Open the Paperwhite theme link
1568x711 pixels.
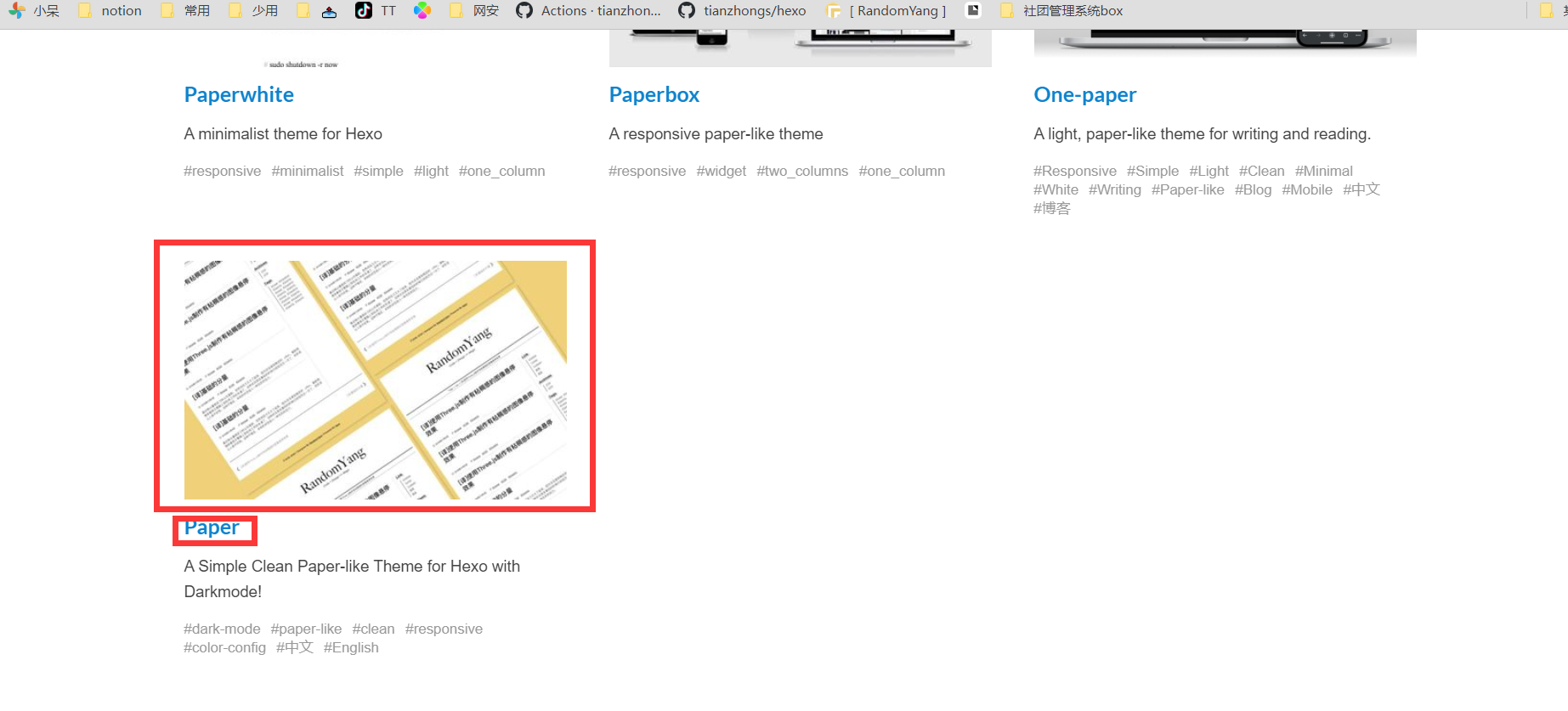(x=239, y=94)
